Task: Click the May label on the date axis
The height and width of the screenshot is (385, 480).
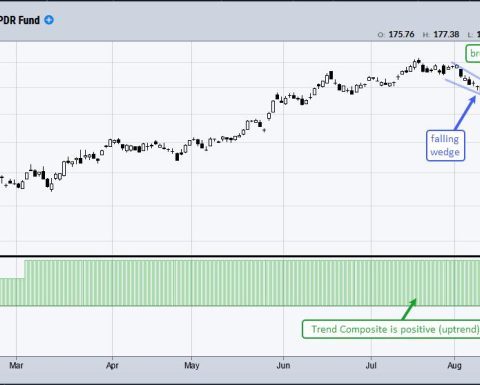Action: [x=192, y=366]
